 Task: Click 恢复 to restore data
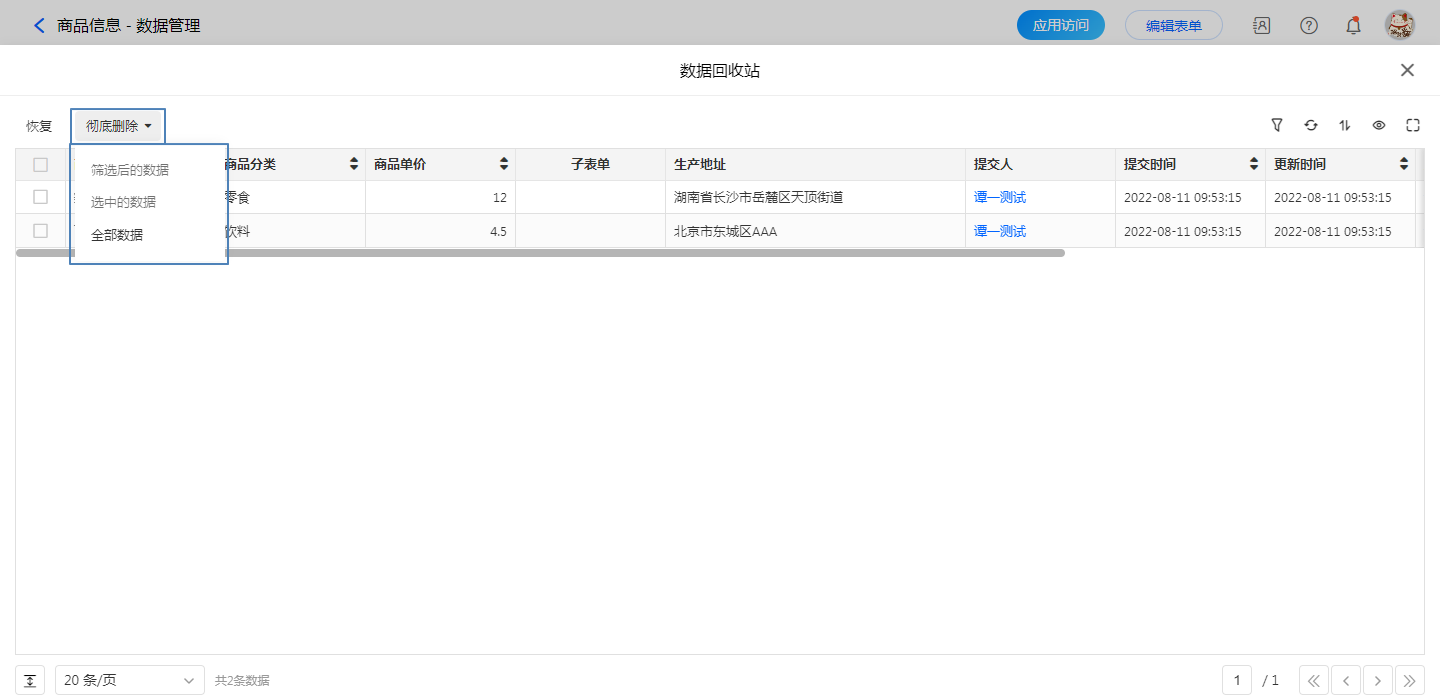[x=39, y=126]
